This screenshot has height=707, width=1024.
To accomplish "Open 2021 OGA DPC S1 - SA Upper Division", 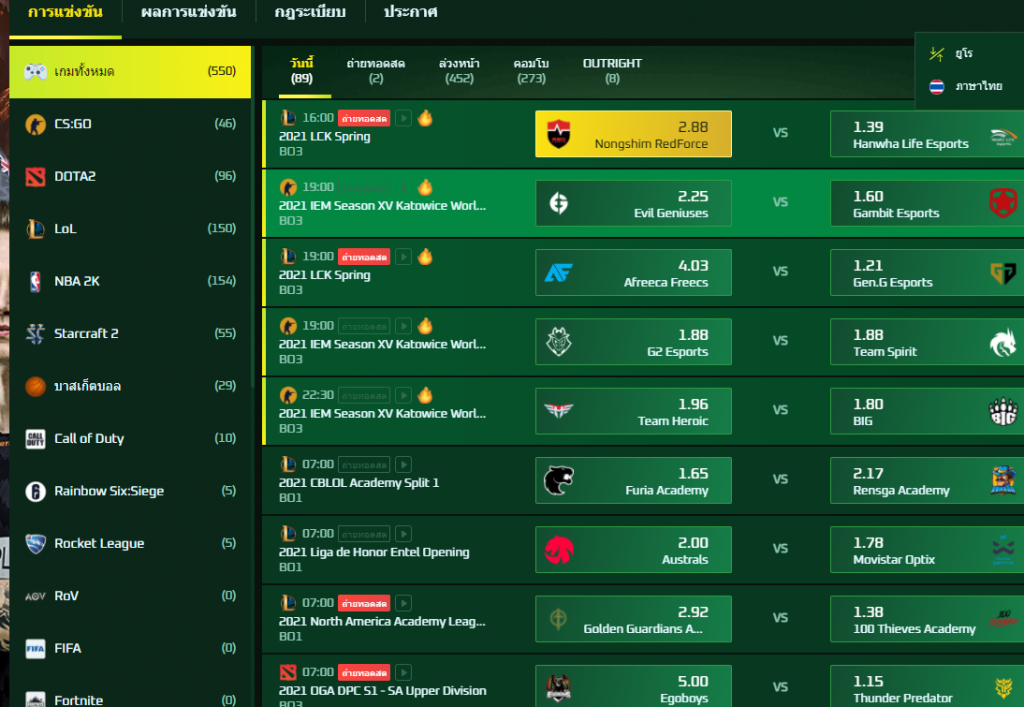I will coord(382,691).
